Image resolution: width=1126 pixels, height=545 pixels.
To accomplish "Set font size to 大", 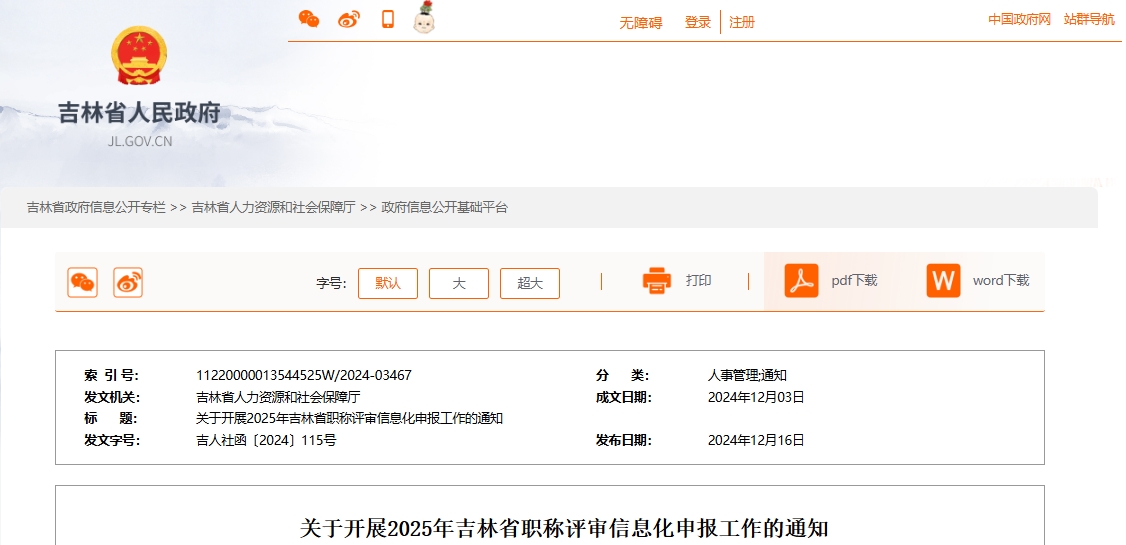I will [x=459, y=283].
